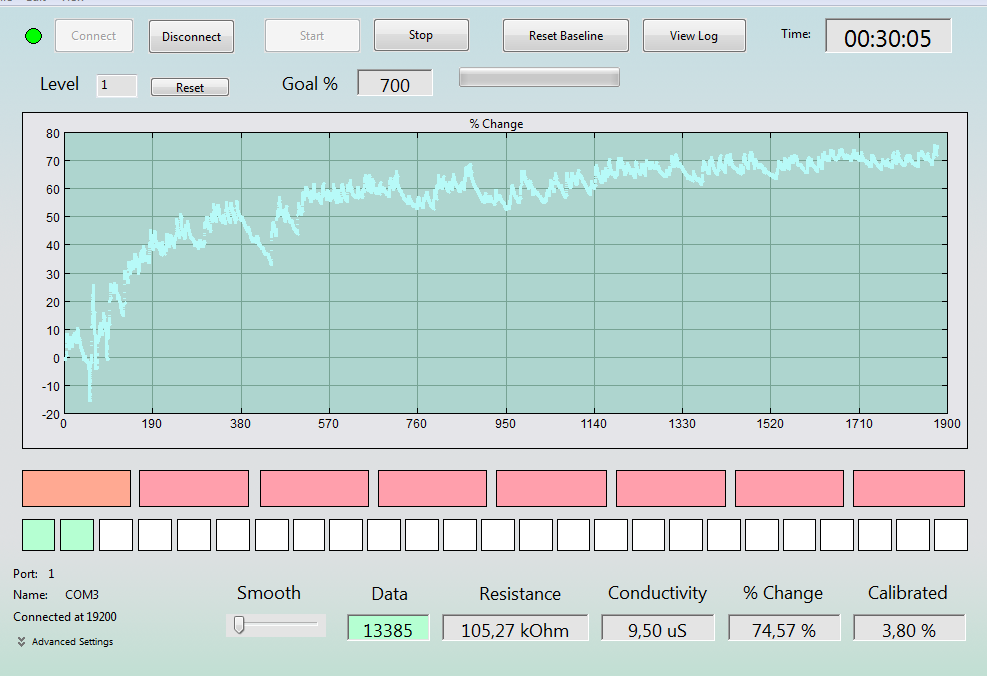Click the goal progress bar
987x676 pixels.
(x=539, y=77)
